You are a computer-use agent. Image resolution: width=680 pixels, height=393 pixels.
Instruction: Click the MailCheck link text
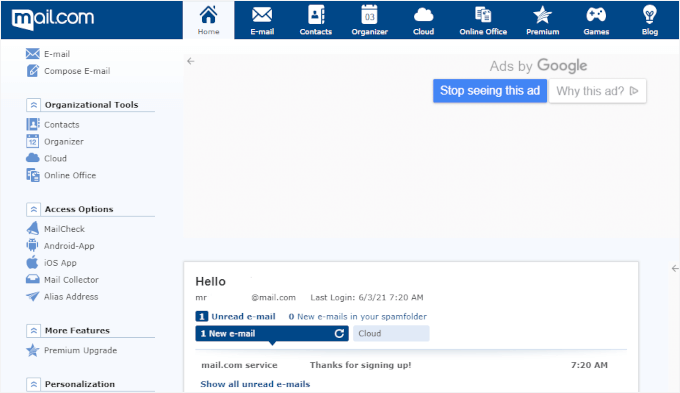tap(64, 229)
